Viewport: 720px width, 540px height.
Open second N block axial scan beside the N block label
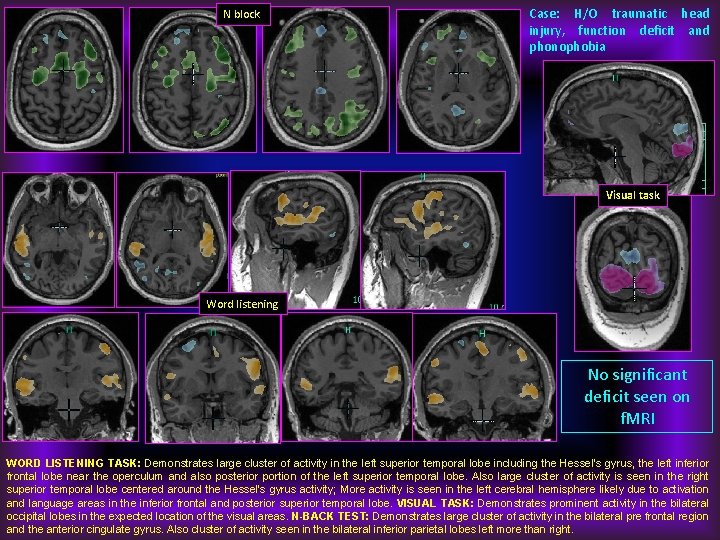point(193,79)
